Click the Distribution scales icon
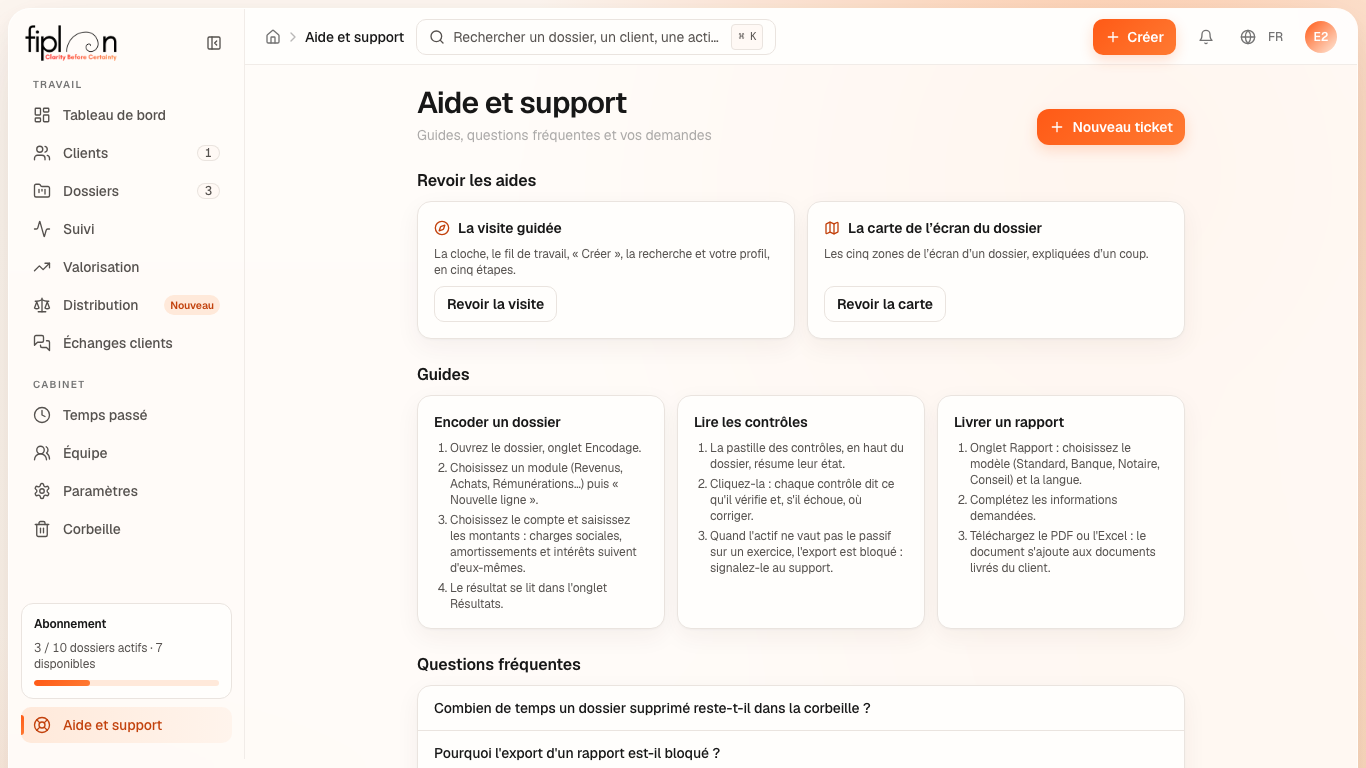Image resolution: width=1366 pixels, height=768 pixels. (x=42, y=305)
